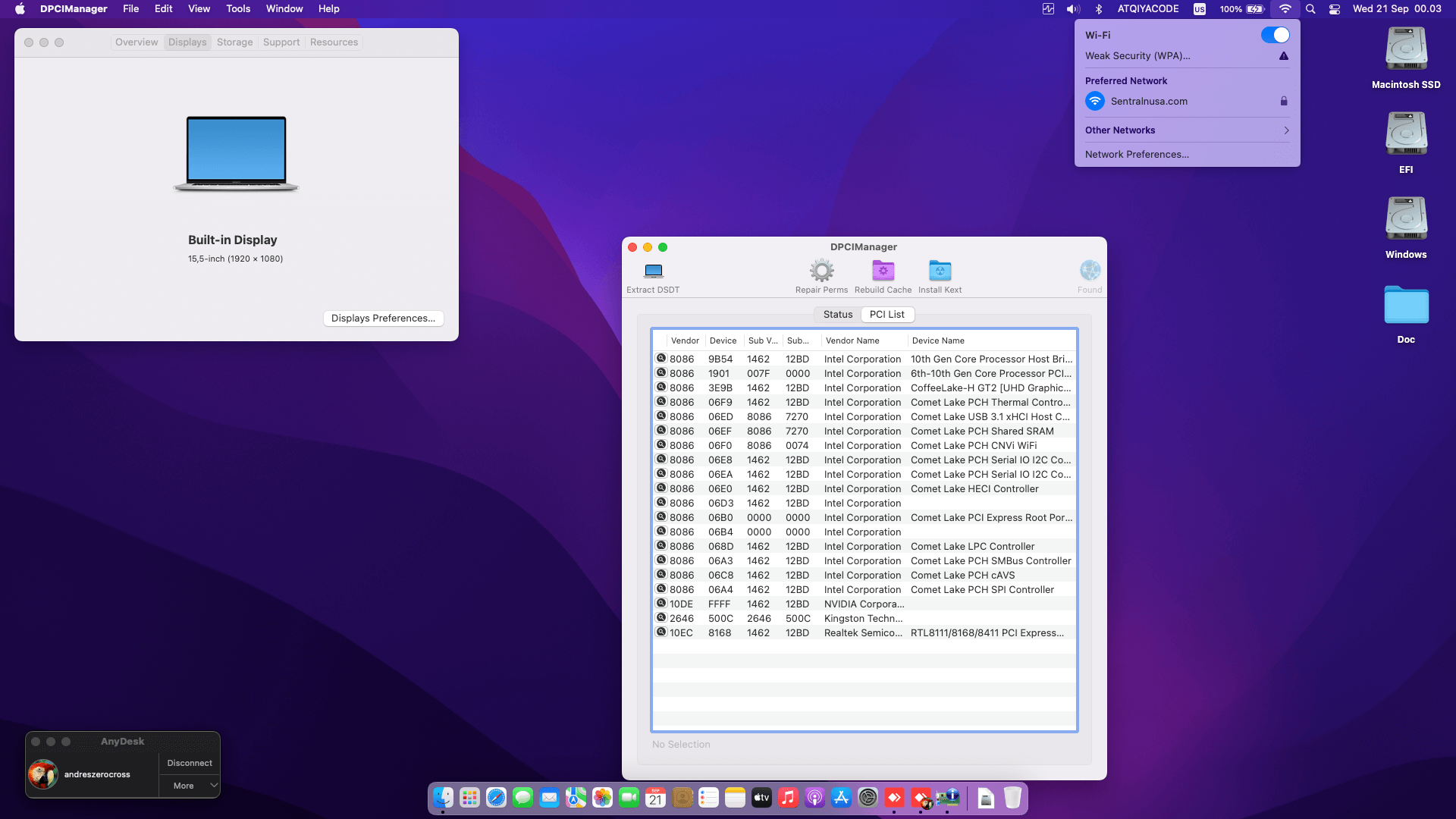Screen dimensions: 1456x819
Task: Open Messages from the Dock
Action: (522, 798)
